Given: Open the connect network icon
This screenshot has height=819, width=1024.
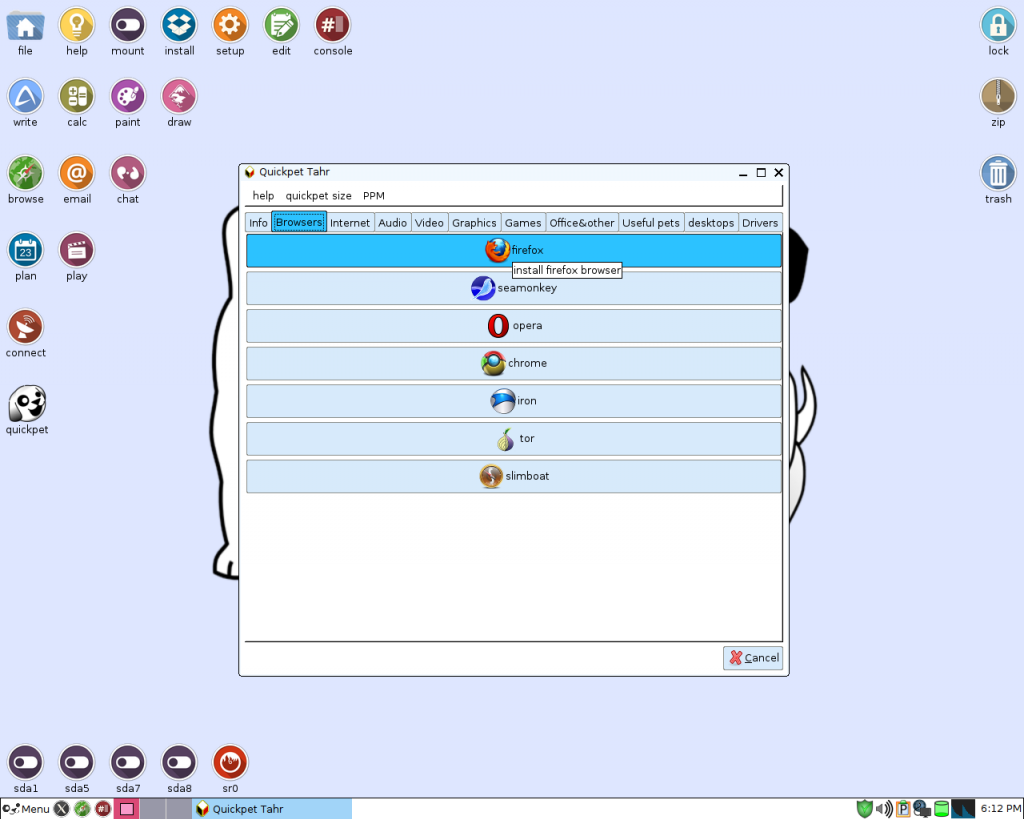Looking at the screenshot, I should (25, 333).
